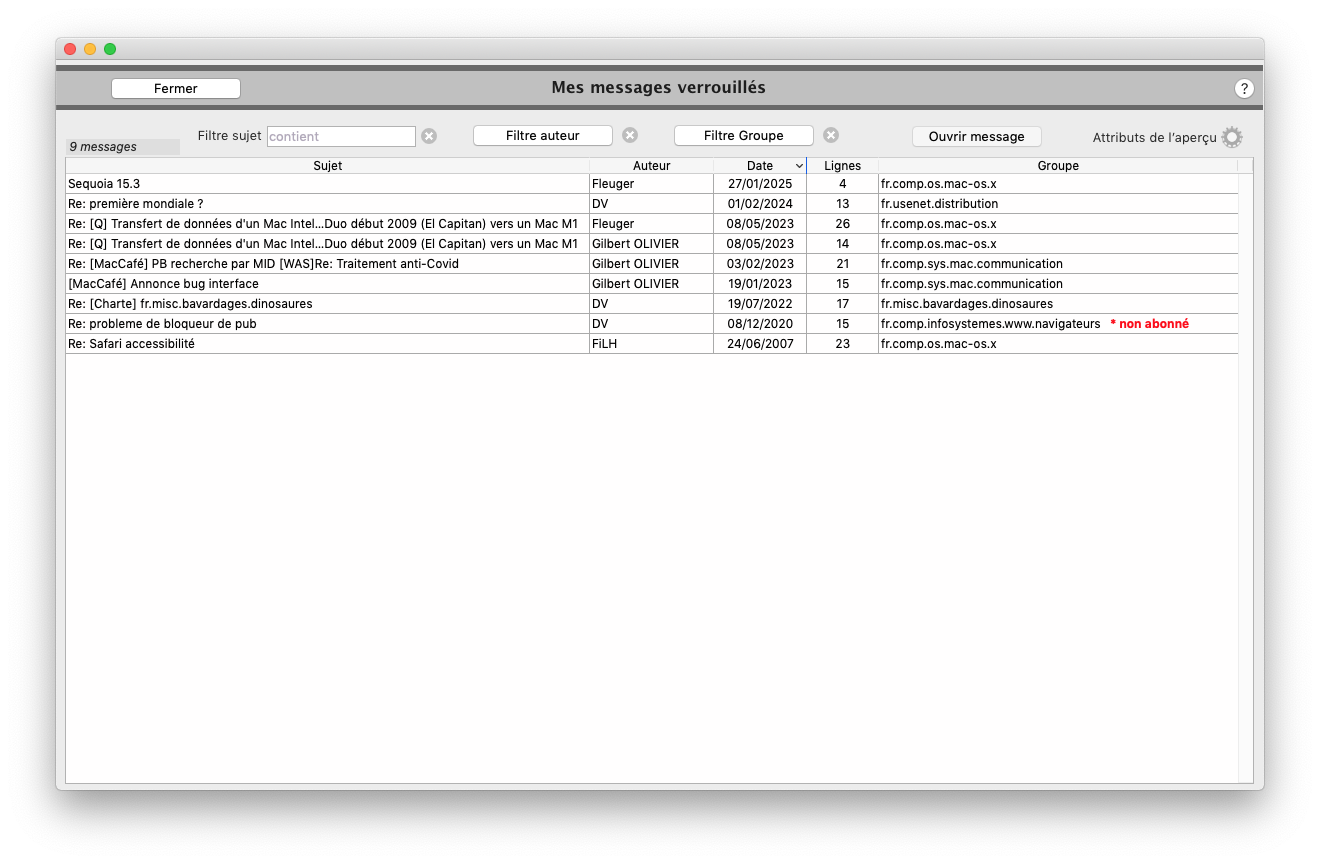Select 'Re: [MacCafé] PB recherche par MID' row
Viewport: 1320px width, 864px height.
click(x=652, y=264)
